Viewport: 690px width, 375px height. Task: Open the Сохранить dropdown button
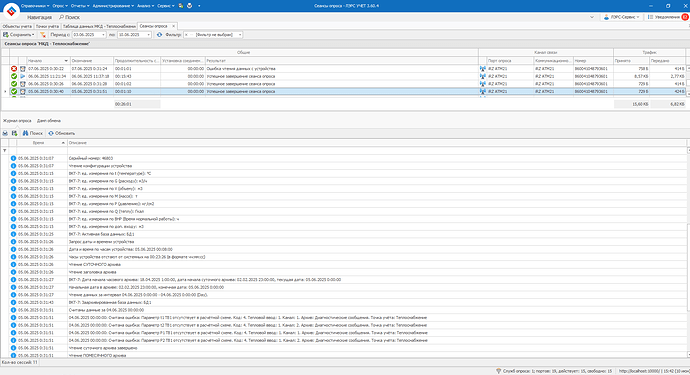[19, 35]
